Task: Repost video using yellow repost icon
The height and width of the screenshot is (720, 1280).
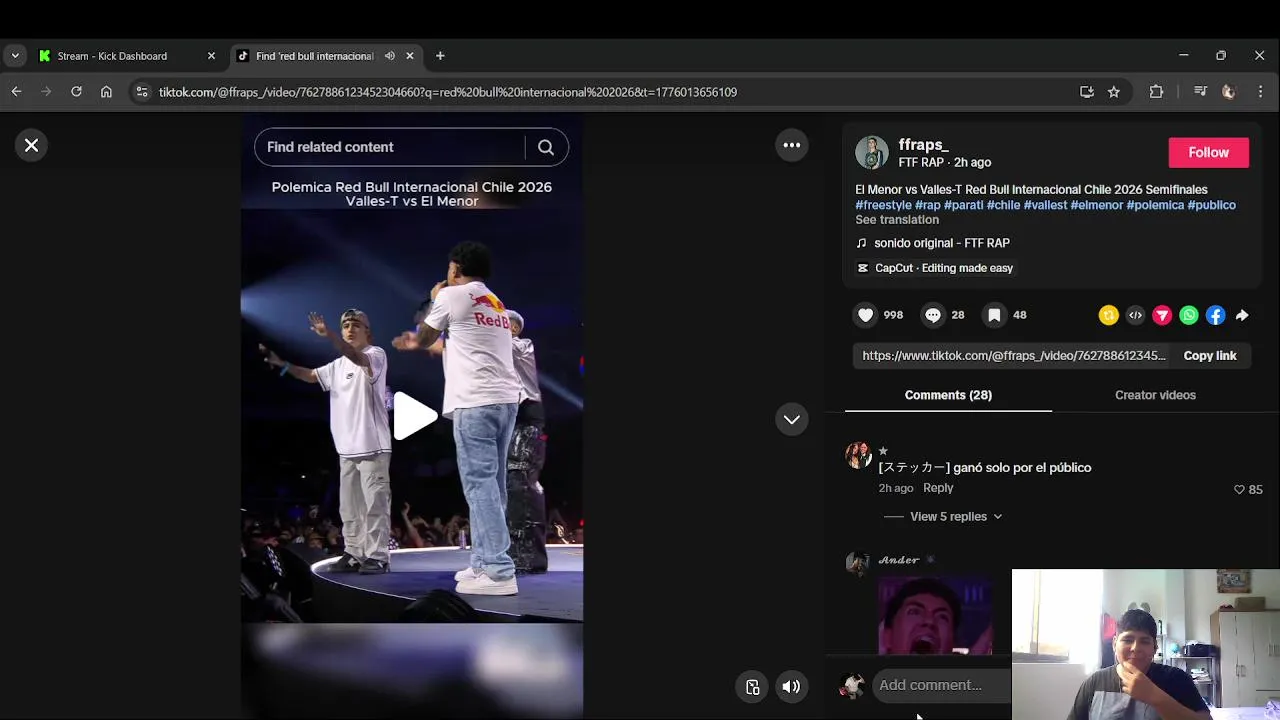Action: (x=1108, y=315)
